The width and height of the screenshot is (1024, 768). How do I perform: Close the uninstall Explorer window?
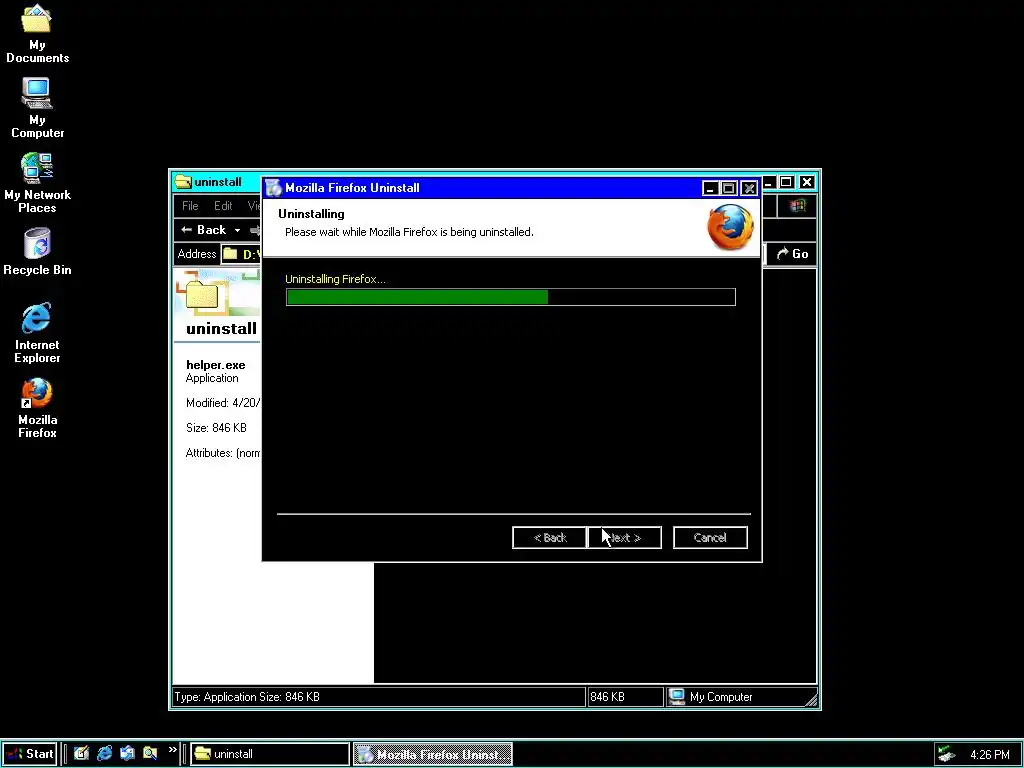click(807, 182)
